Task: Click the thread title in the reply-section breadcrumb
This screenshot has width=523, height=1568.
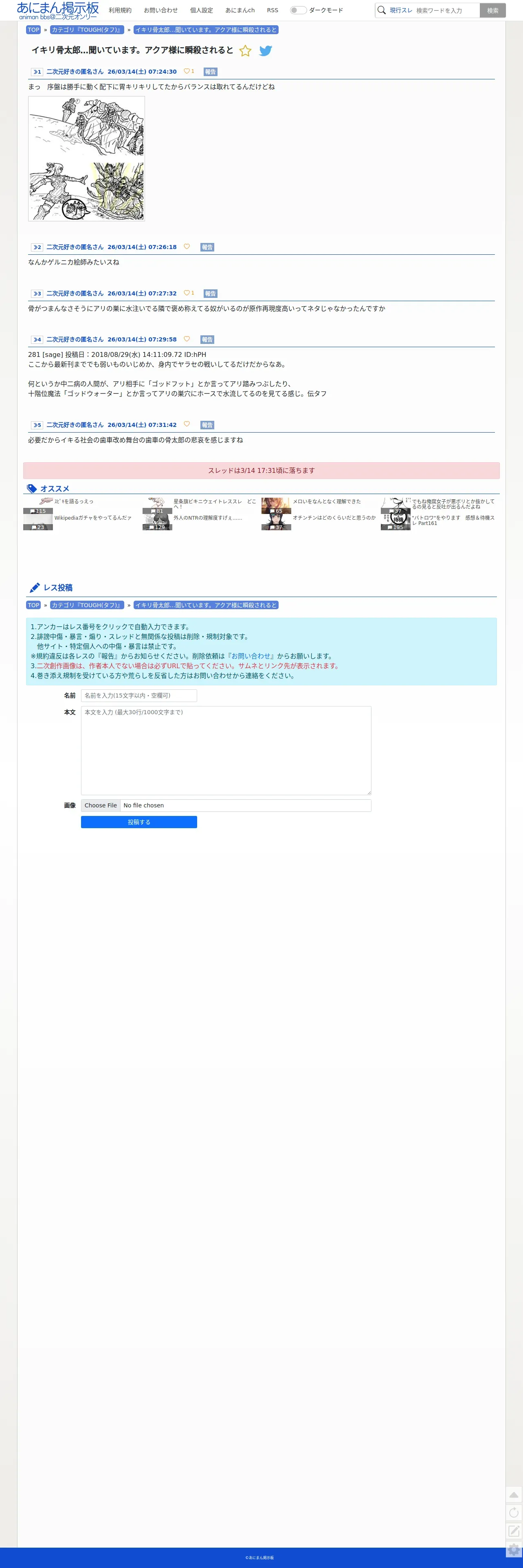Action: tap(206, 605)
